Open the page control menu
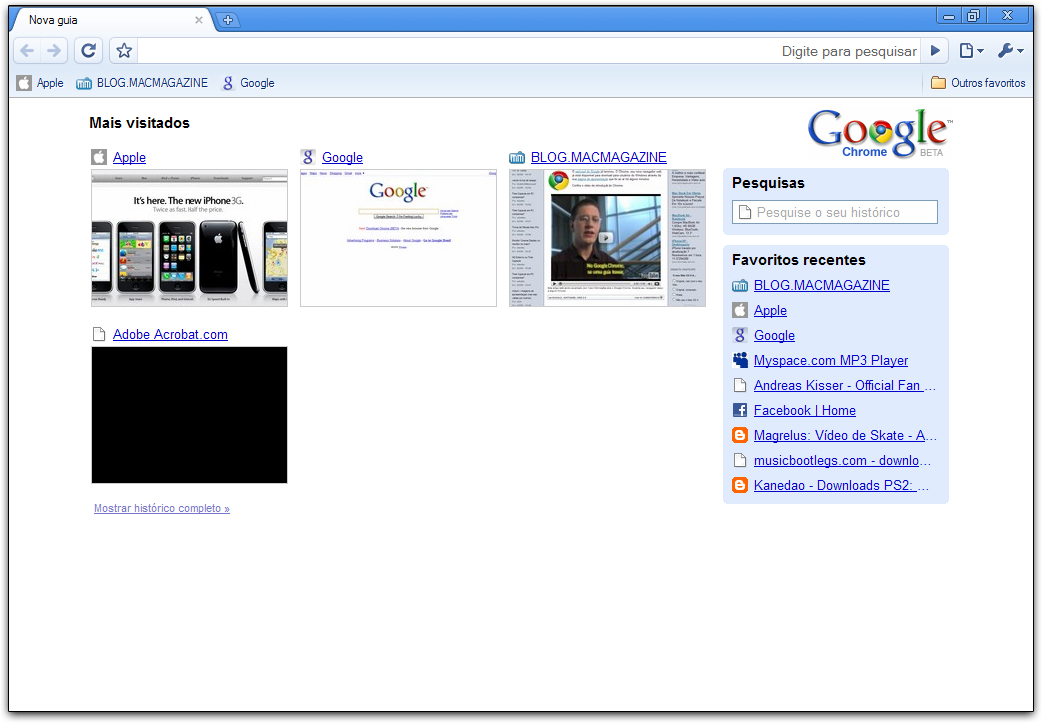 point(971,51)
